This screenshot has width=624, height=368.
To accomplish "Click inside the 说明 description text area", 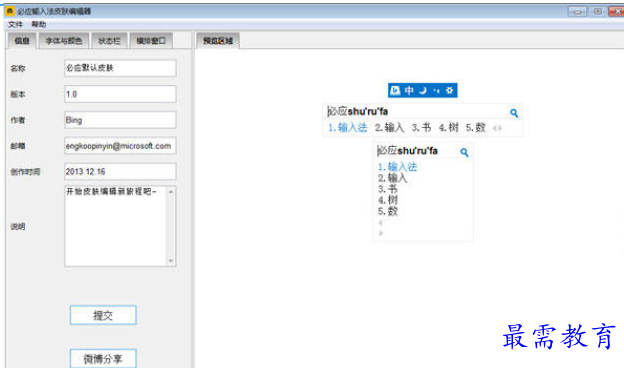I will pos(116,226).
